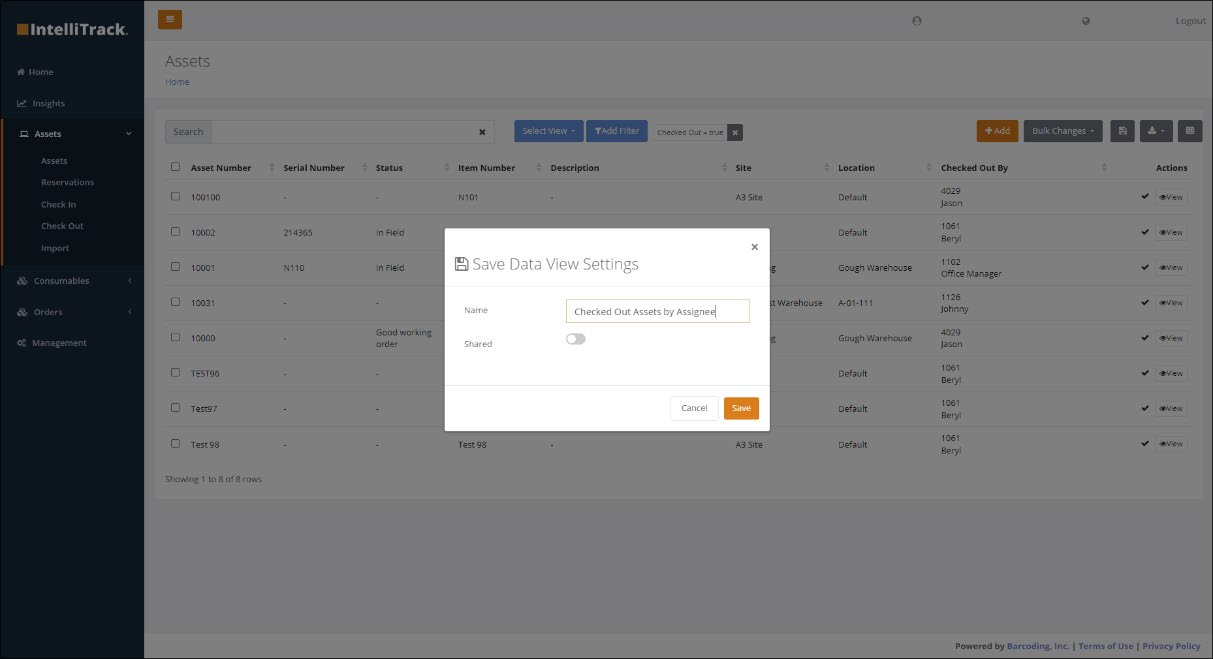Click the globe language icon

coord(1086,20)
